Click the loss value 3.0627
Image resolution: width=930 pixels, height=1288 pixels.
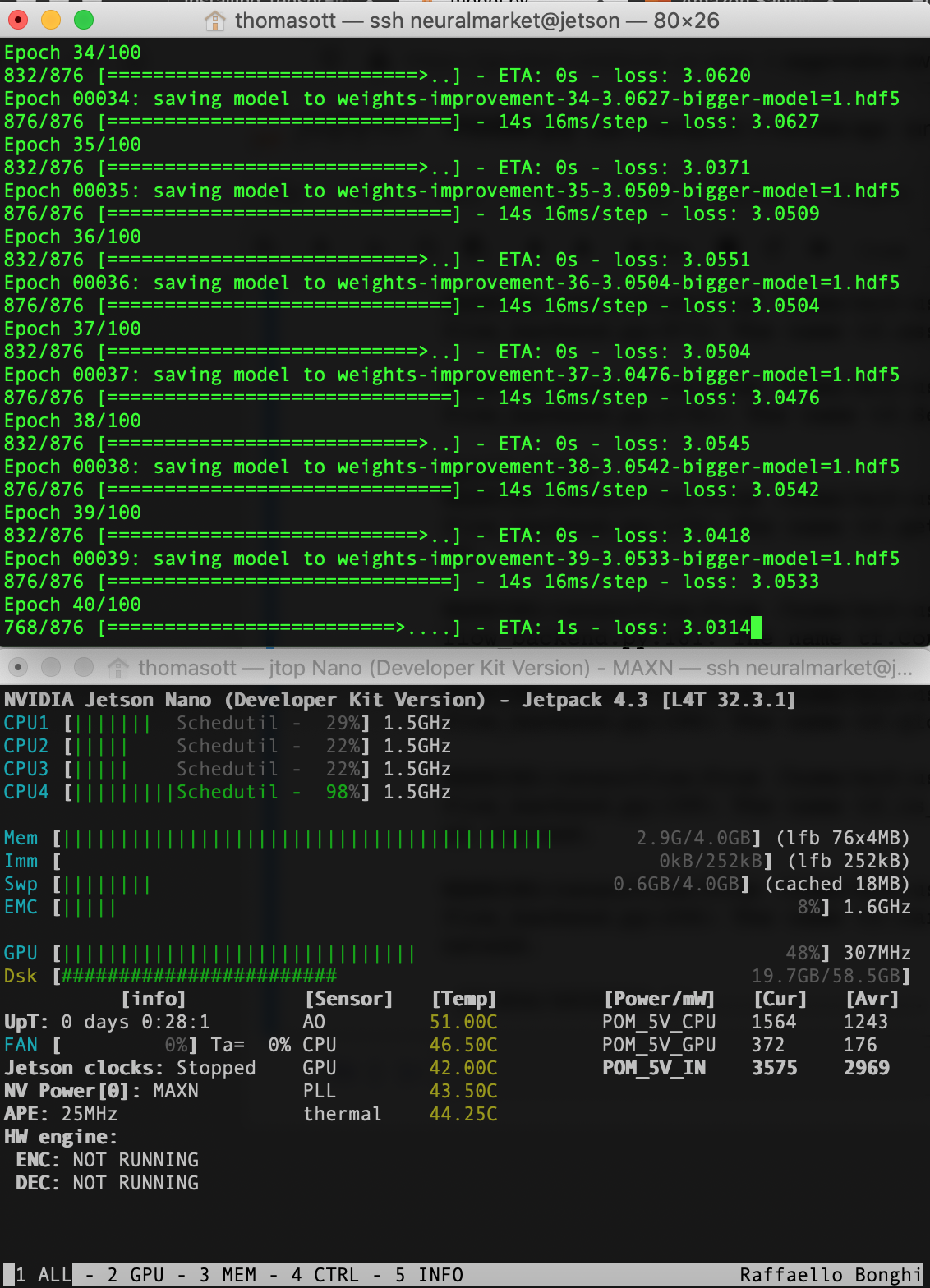(785, 122)
